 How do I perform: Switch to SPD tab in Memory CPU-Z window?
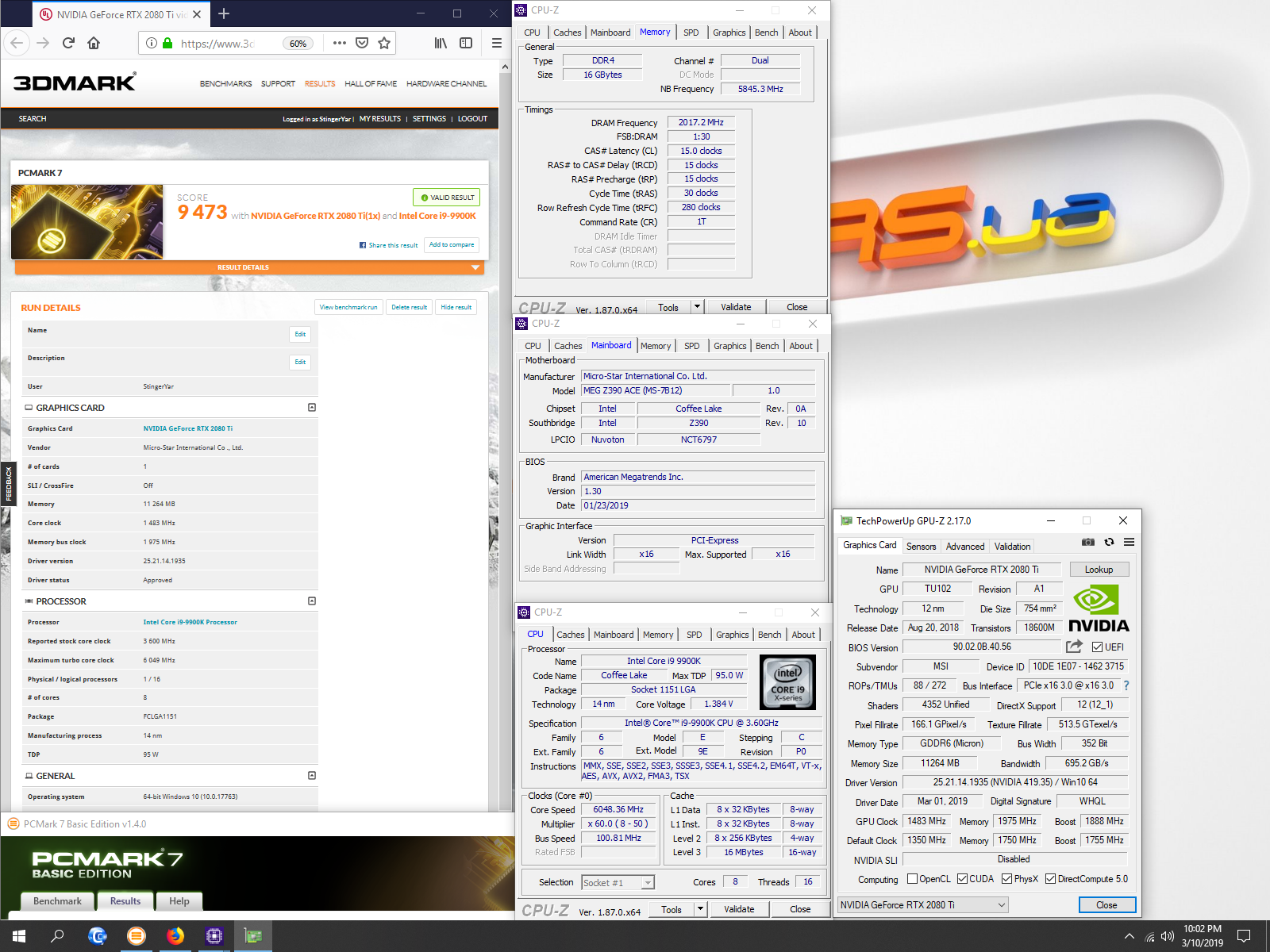691,33
